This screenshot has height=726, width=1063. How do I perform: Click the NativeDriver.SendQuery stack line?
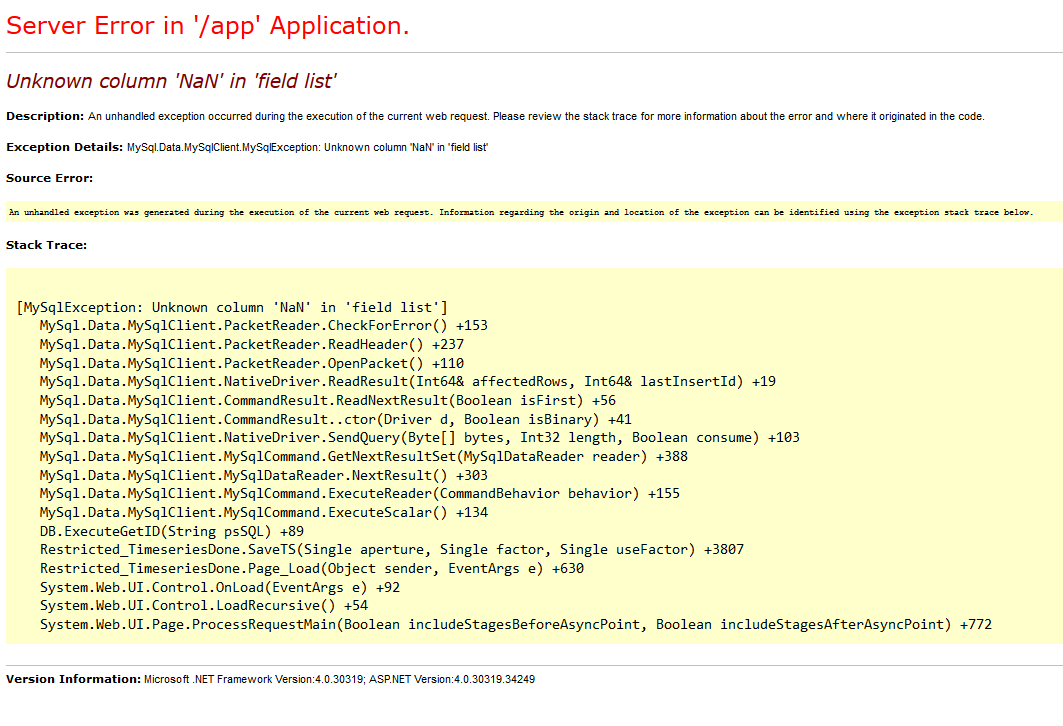tap(419, 437)
